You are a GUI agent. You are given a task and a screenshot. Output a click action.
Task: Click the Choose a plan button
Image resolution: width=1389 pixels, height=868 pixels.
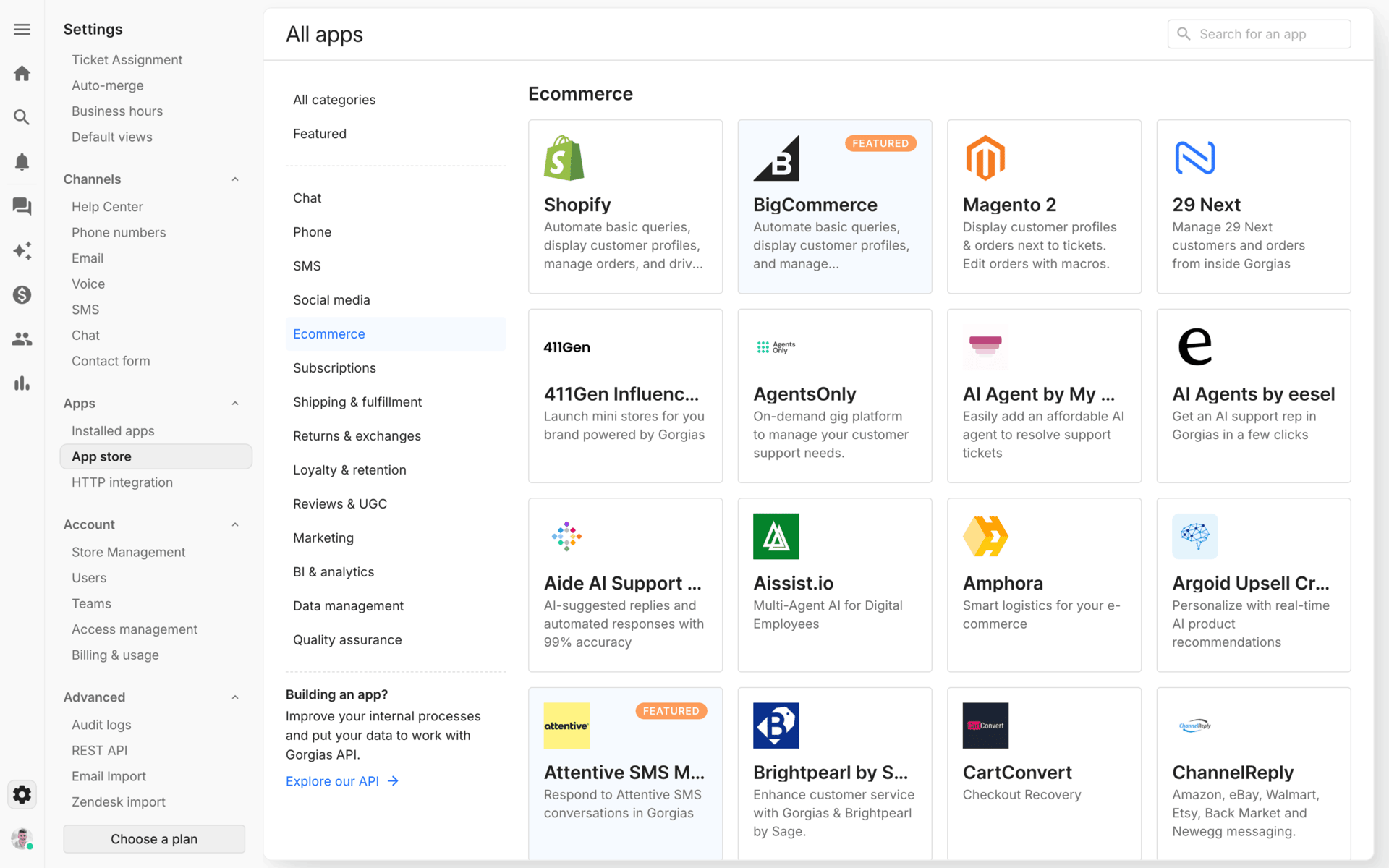pyautogui.click(x=154, y=839)
